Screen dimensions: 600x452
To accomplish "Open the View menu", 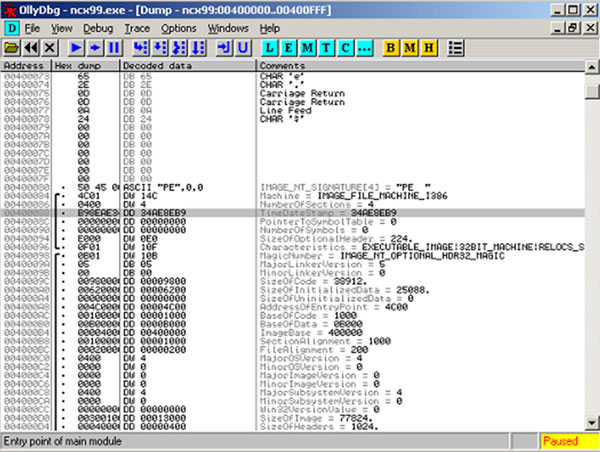I will point(62,28).
